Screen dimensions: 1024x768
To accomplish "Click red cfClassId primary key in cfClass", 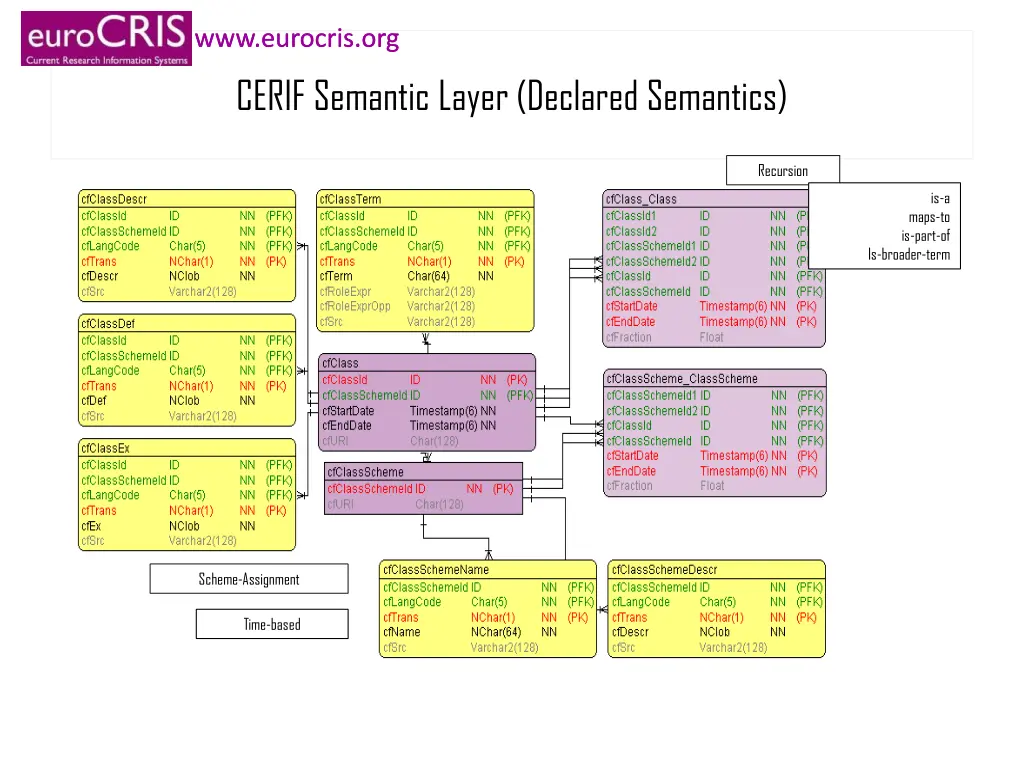I will [427, 379].
